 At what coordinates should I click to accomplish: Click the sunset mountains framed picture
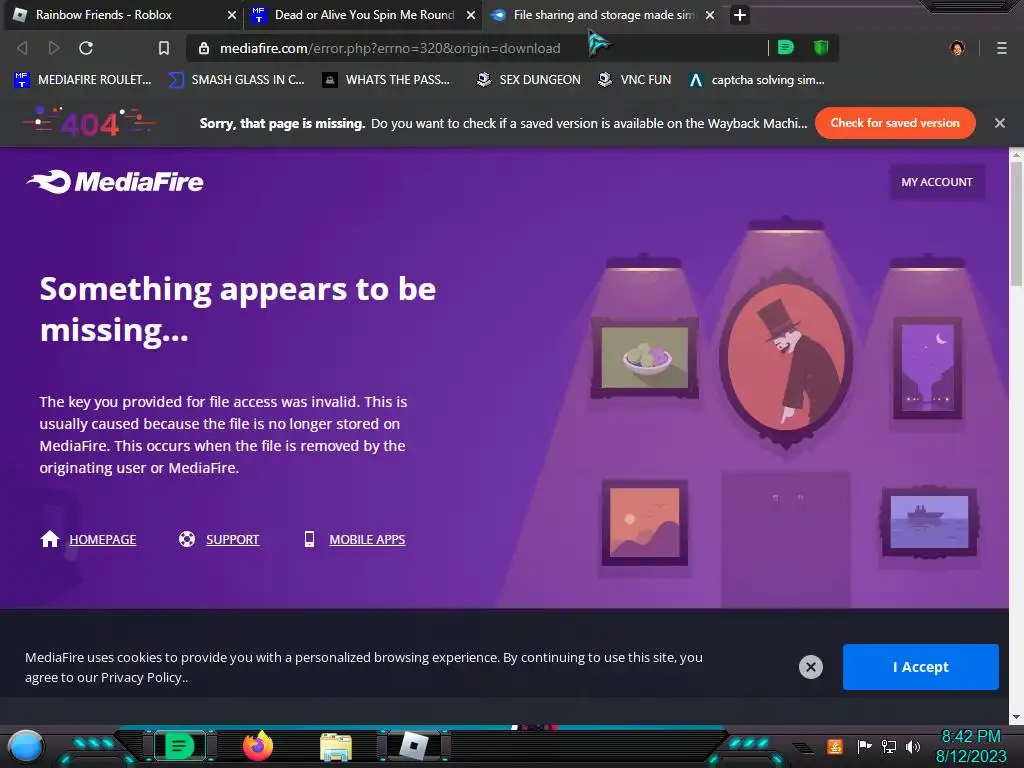(645, 522)
